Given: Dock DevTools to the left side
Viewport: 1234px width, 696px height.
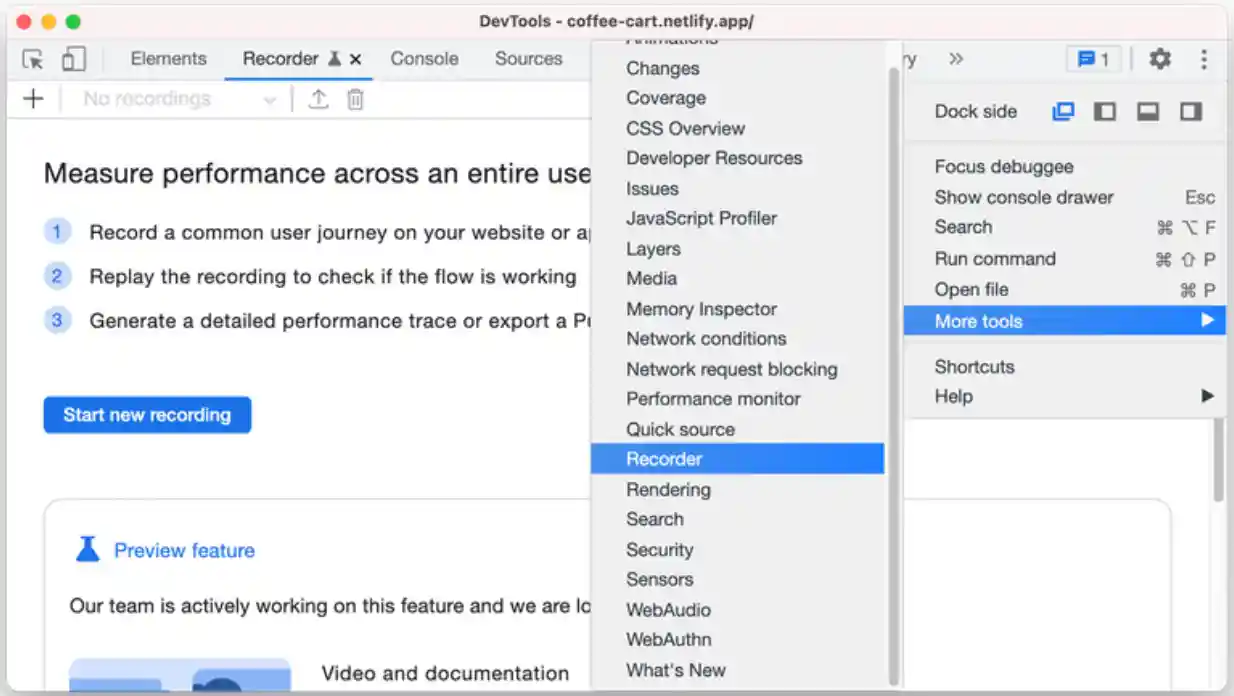Looking at the screenshot, I should [x=1105, y=111].
